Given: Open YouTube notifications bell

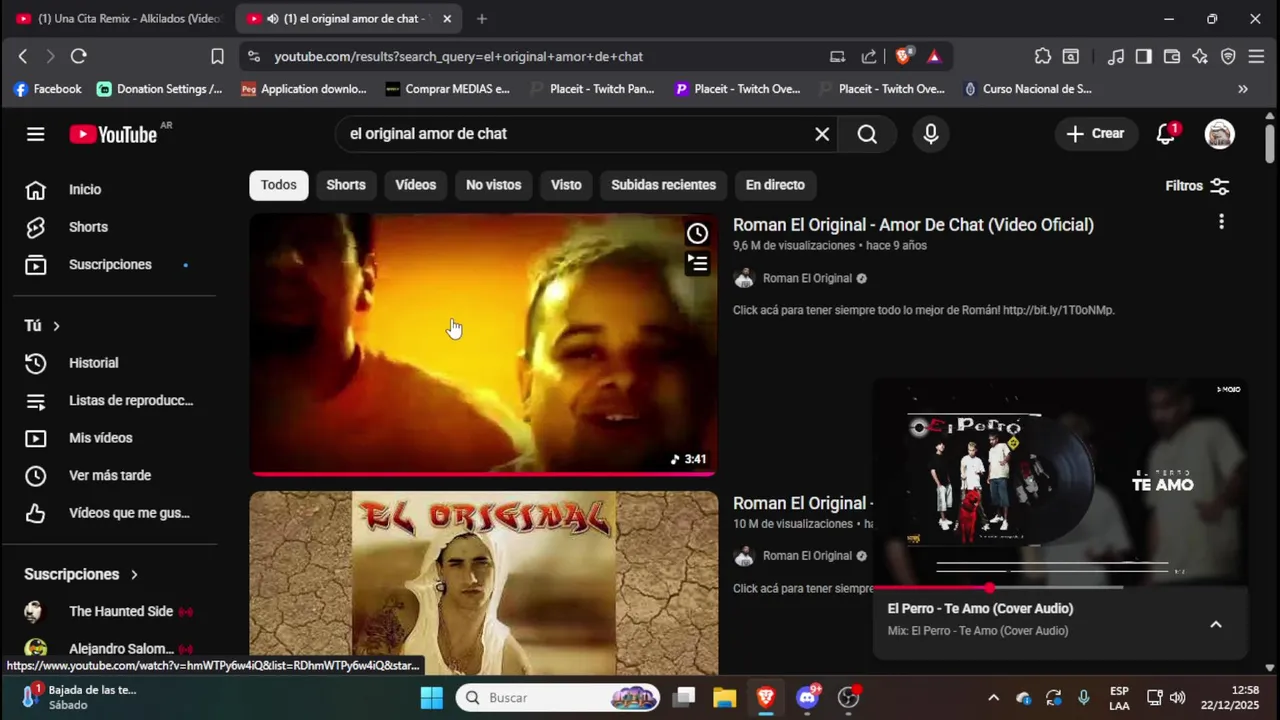Looking at the screenshot, I should pyautogui.click(x=1166, y=134).
